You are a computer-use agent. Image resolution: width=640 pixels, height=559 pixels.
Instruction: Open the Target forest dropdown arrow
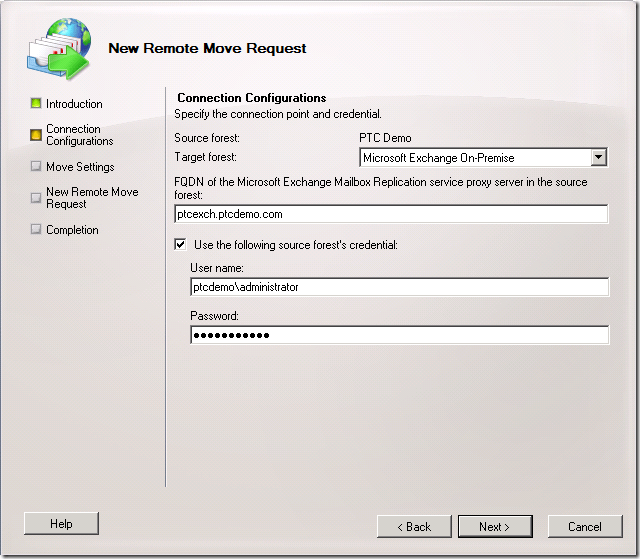(x=598, y=157)
